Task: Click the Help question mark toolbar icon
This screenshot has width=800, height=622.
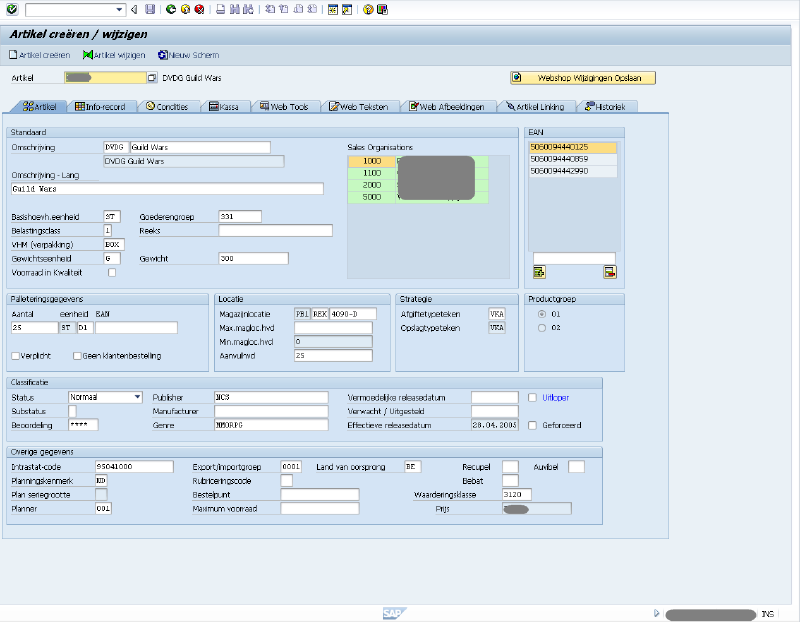Action: coord(366,9)
